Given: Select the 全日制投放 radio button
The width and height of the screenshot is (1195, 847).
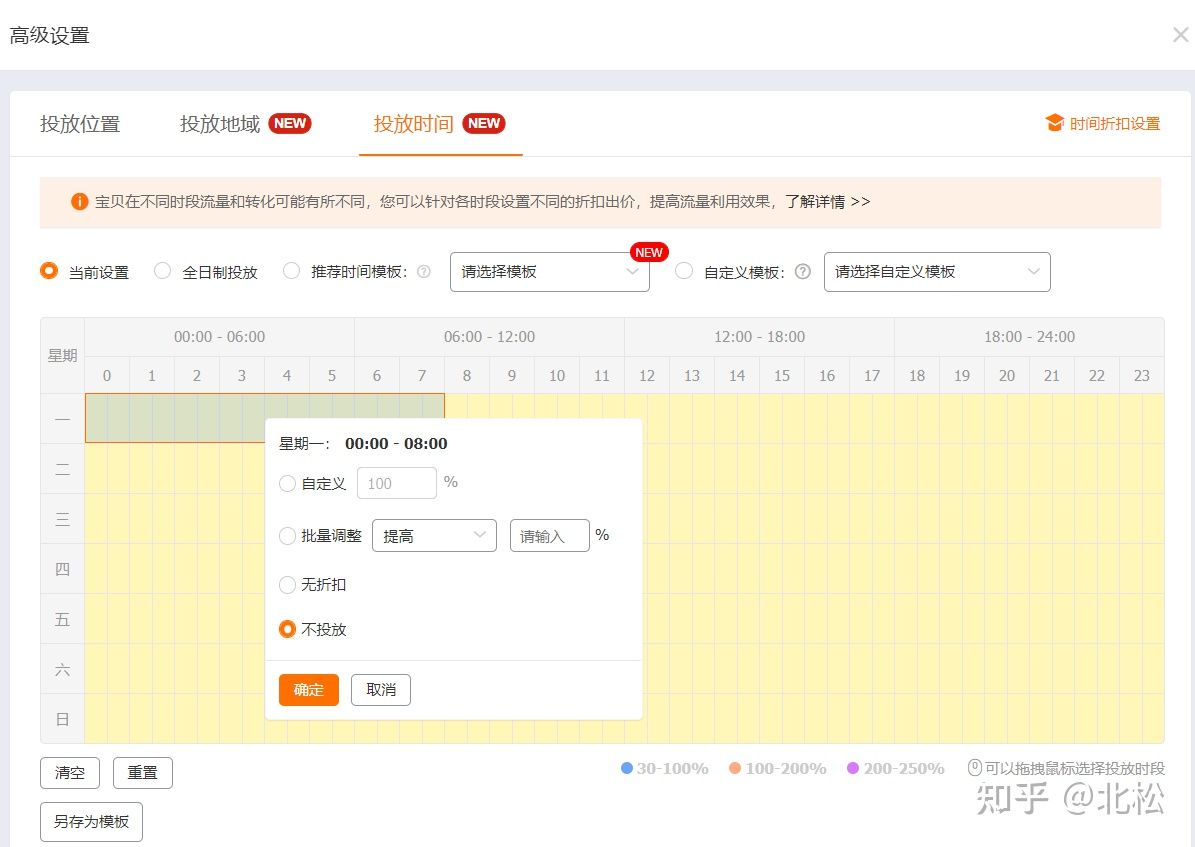Looking at the screenshot, I should 162,271.
